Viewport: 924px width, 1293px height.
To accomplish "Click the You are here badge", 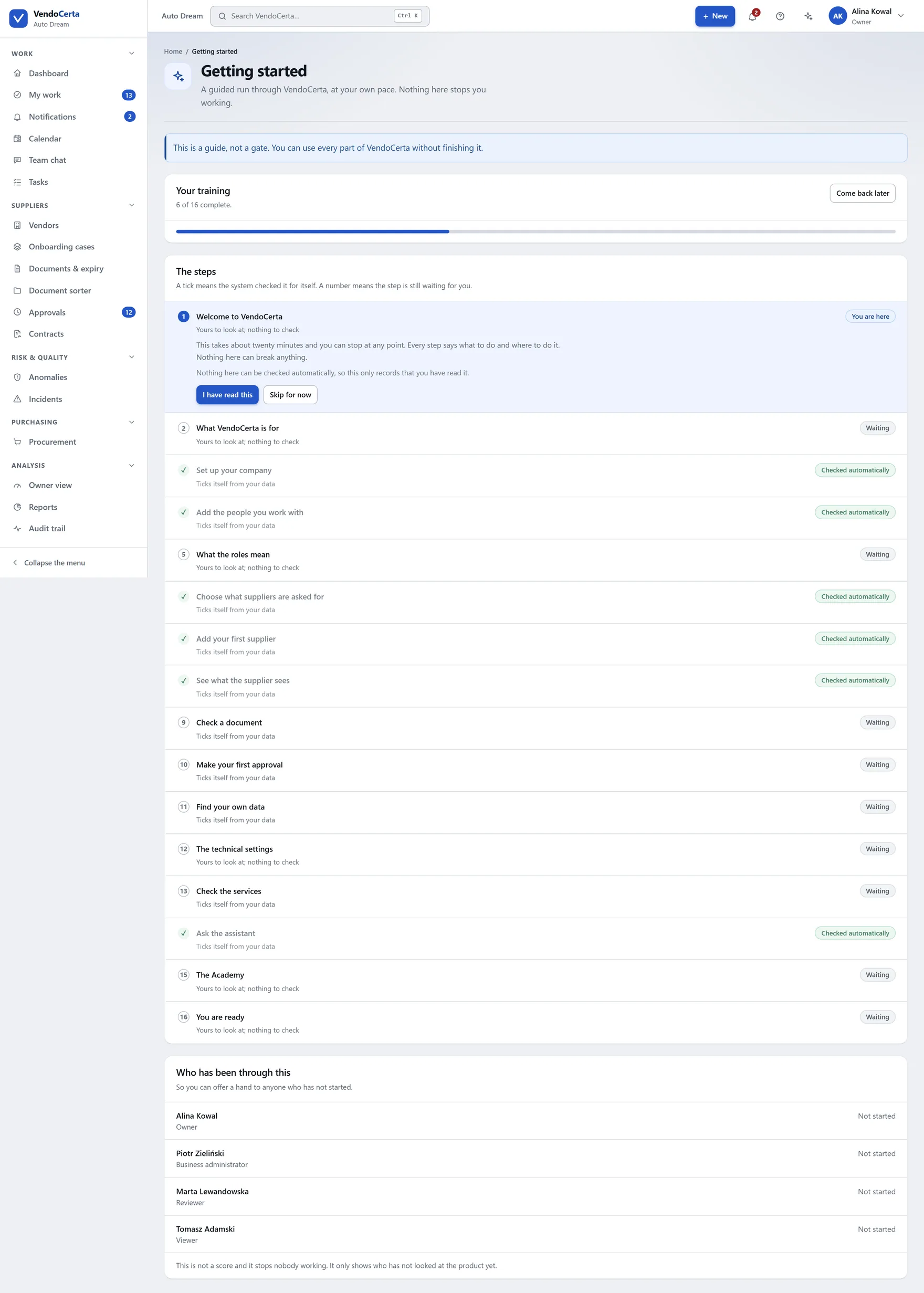I will 870,316.
